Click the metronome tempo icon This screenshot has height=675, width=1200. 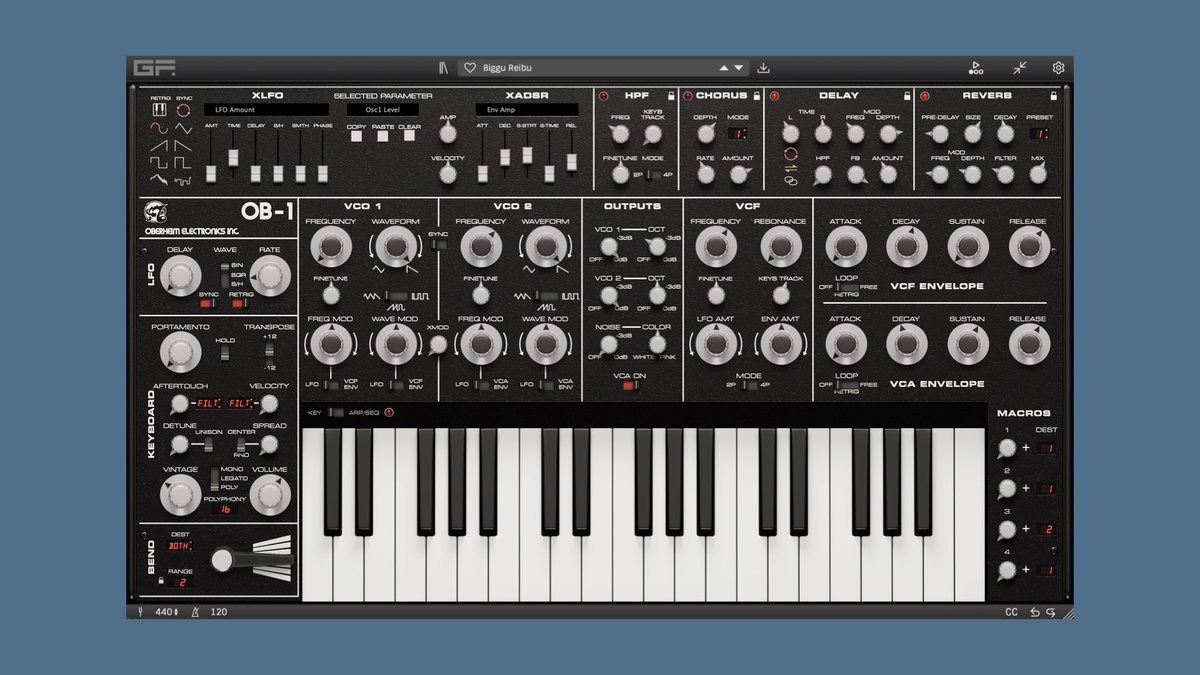coord(197,611)
